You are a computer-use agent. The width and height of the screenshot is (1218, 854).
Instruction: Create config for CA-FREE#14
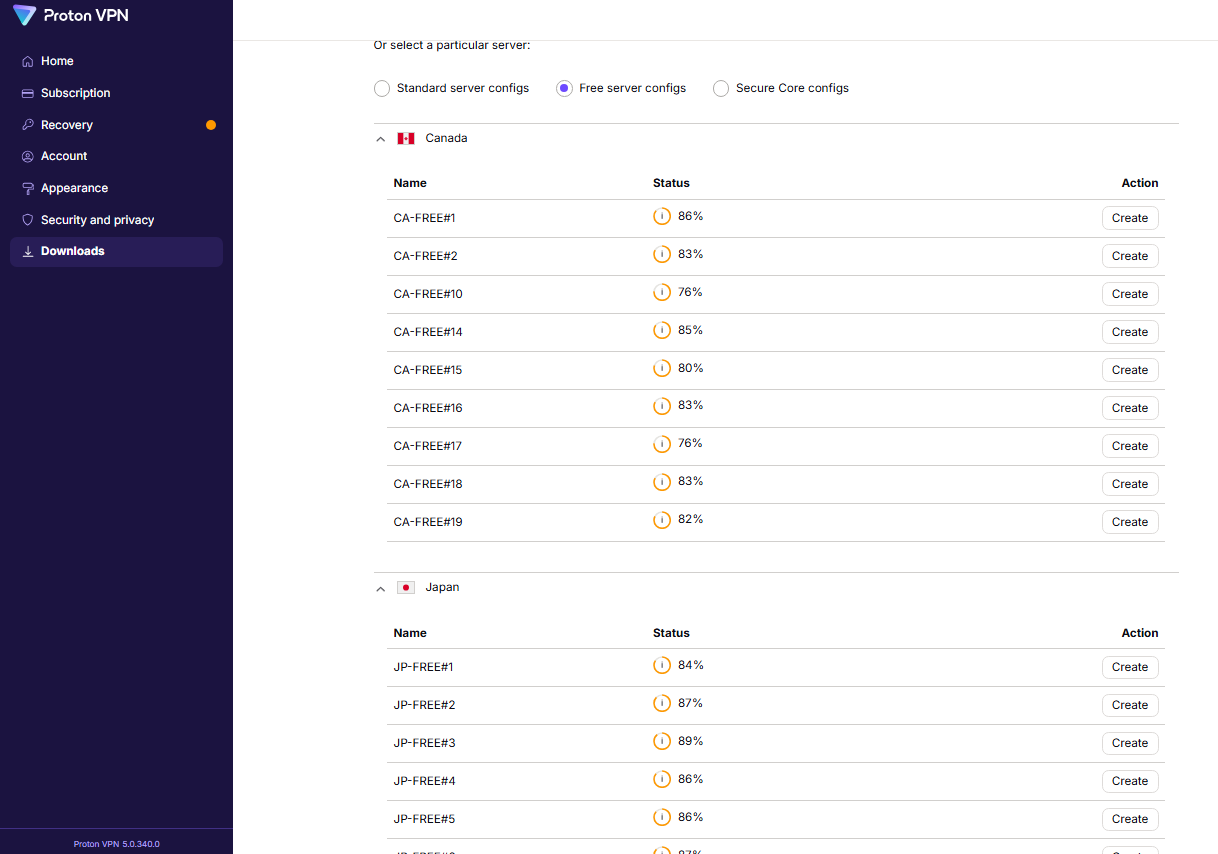point(1130,332)
